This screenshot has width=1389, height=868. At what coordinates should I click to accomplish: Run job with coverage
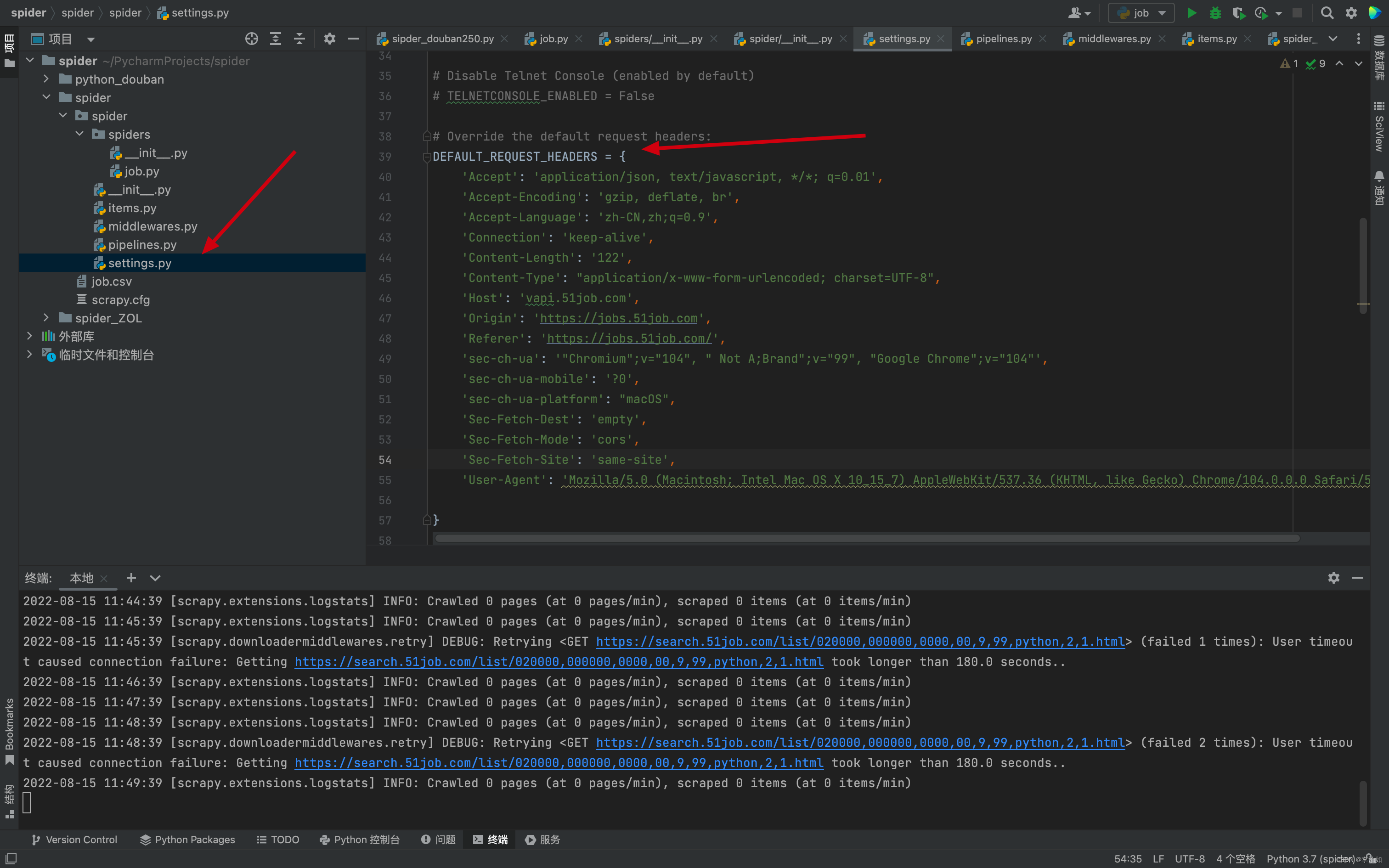tap(1238, 13)
